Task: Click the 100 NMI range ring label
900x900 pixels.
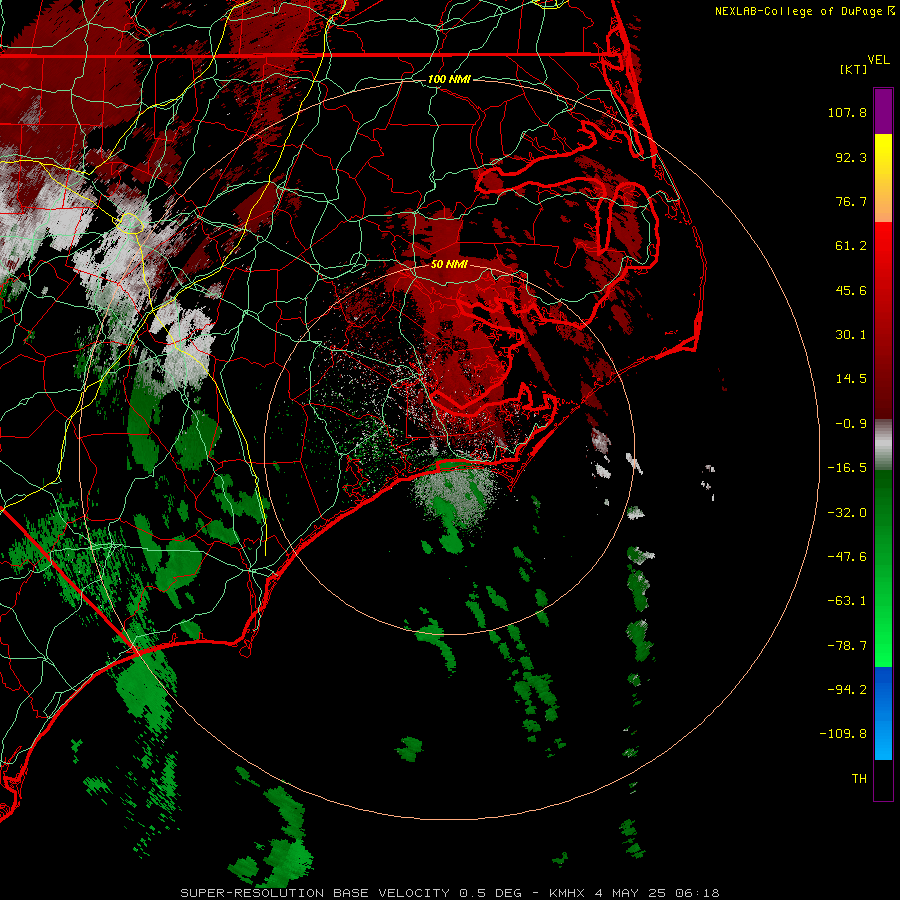Action: pyautogui.click(x=449, y=79)
